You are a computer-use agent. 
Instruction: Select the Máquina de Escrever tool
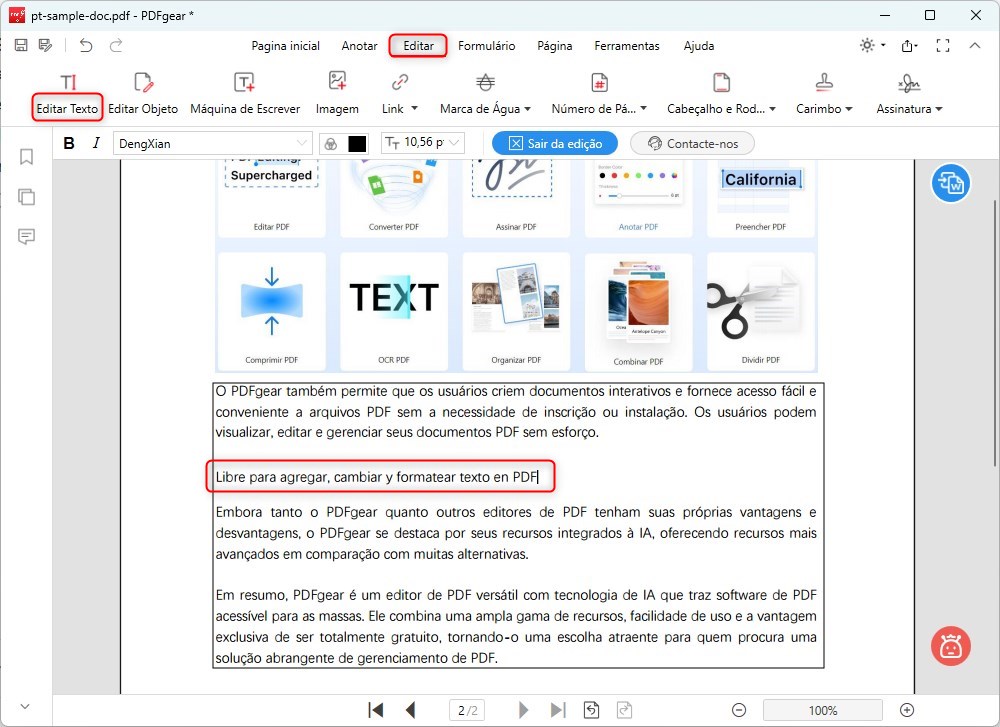(x=246, y=95)
